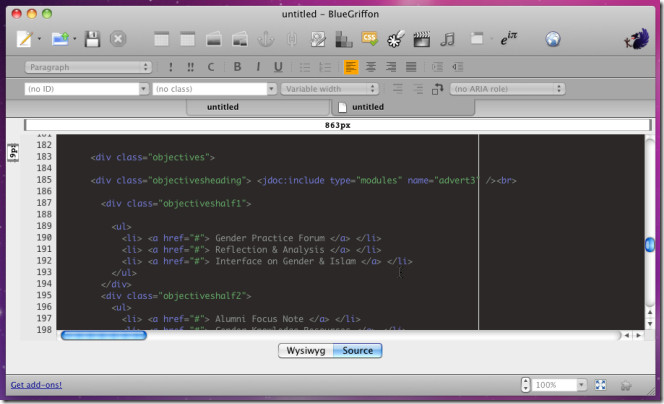Click the 100% zoom input field
664x404 pixels.
554,385
